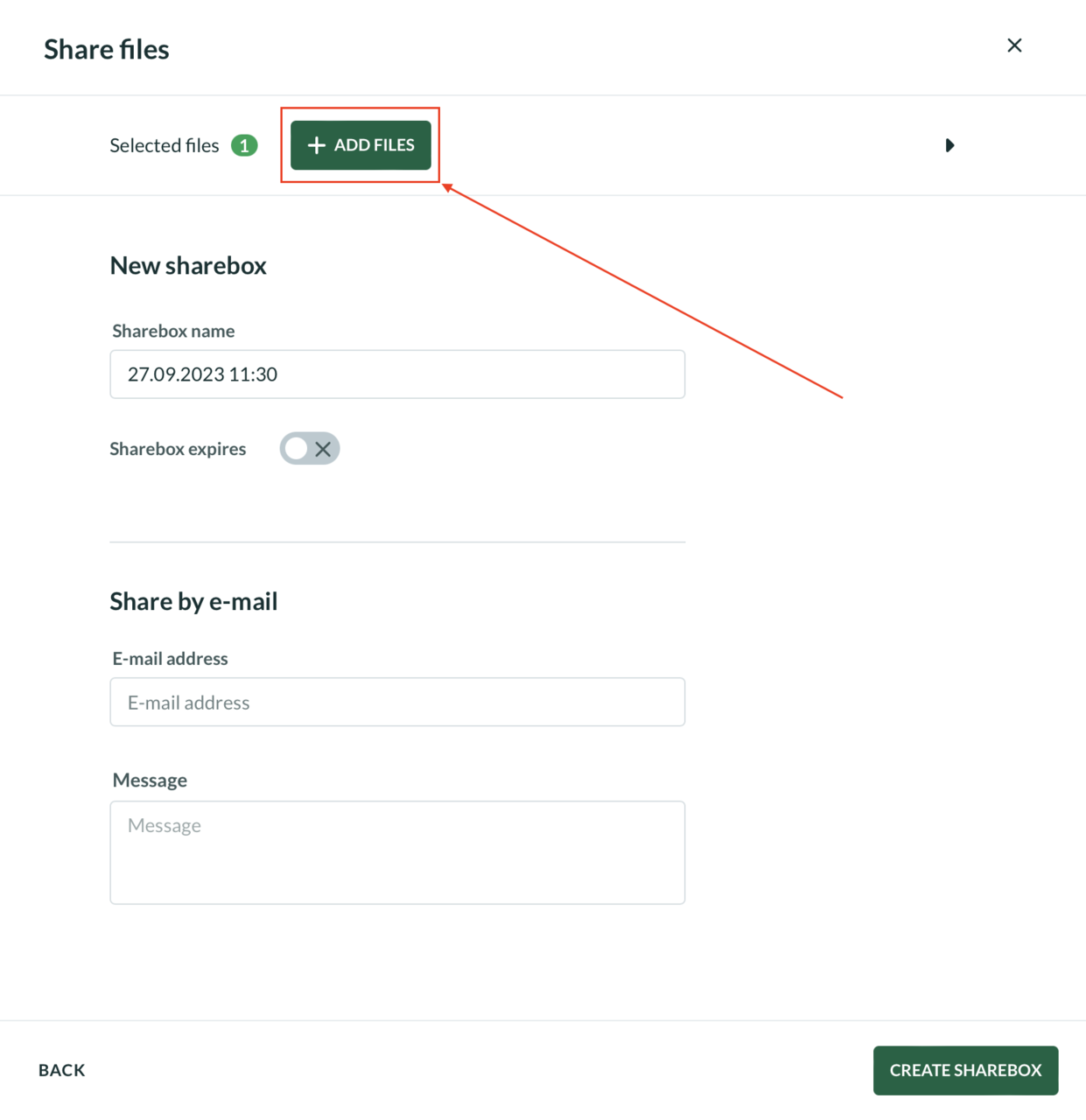Click the Sharebox name field showing 27.09.2023 11:30

click(397, 374)
